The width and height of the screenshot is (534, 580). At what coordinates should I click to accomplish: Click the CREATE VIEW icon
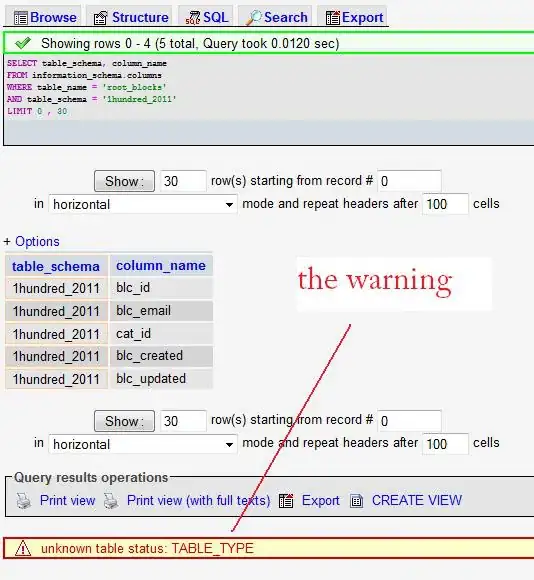[x=356, y=501]
